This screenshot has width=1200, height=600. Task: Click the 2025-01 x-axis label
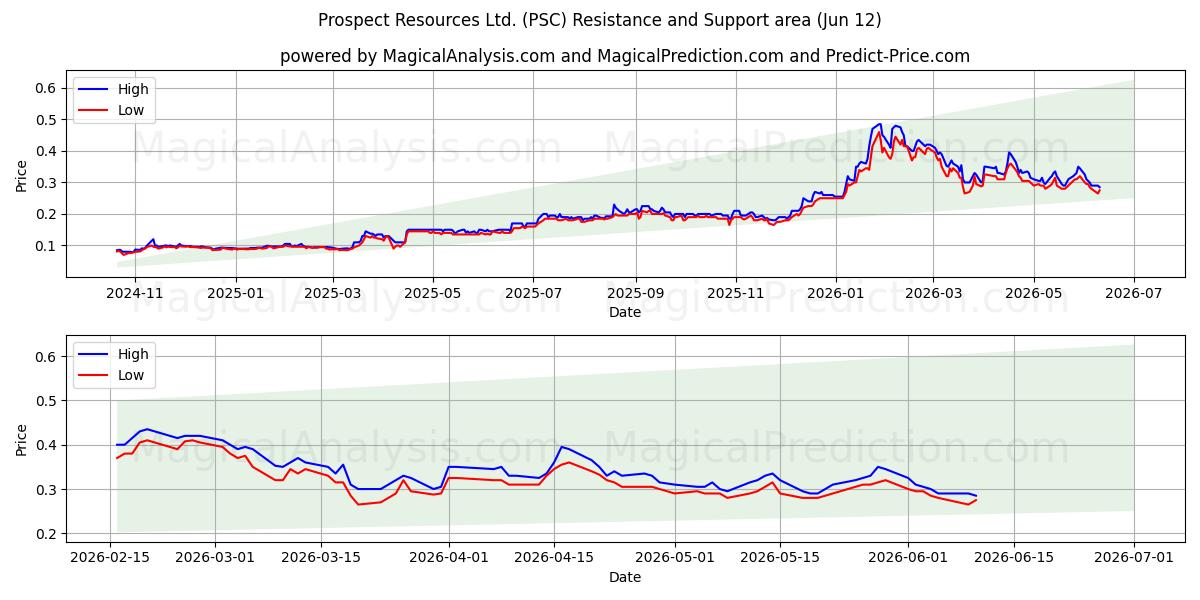[236, 293]
